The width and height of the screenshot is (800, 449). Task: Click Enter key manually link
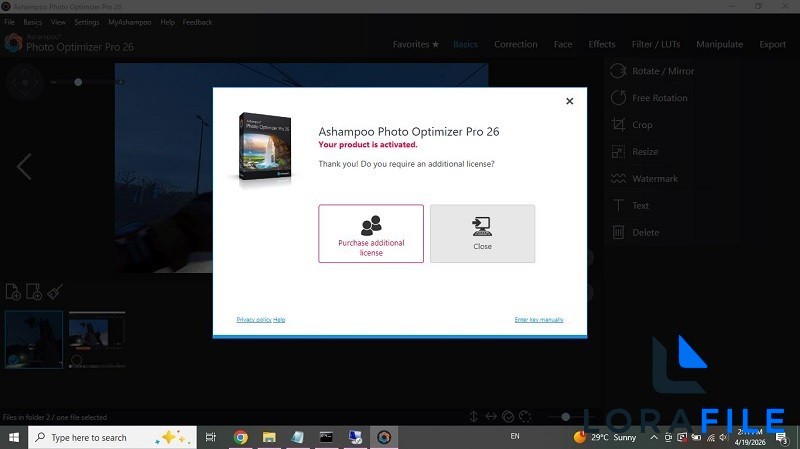[539, 319]
